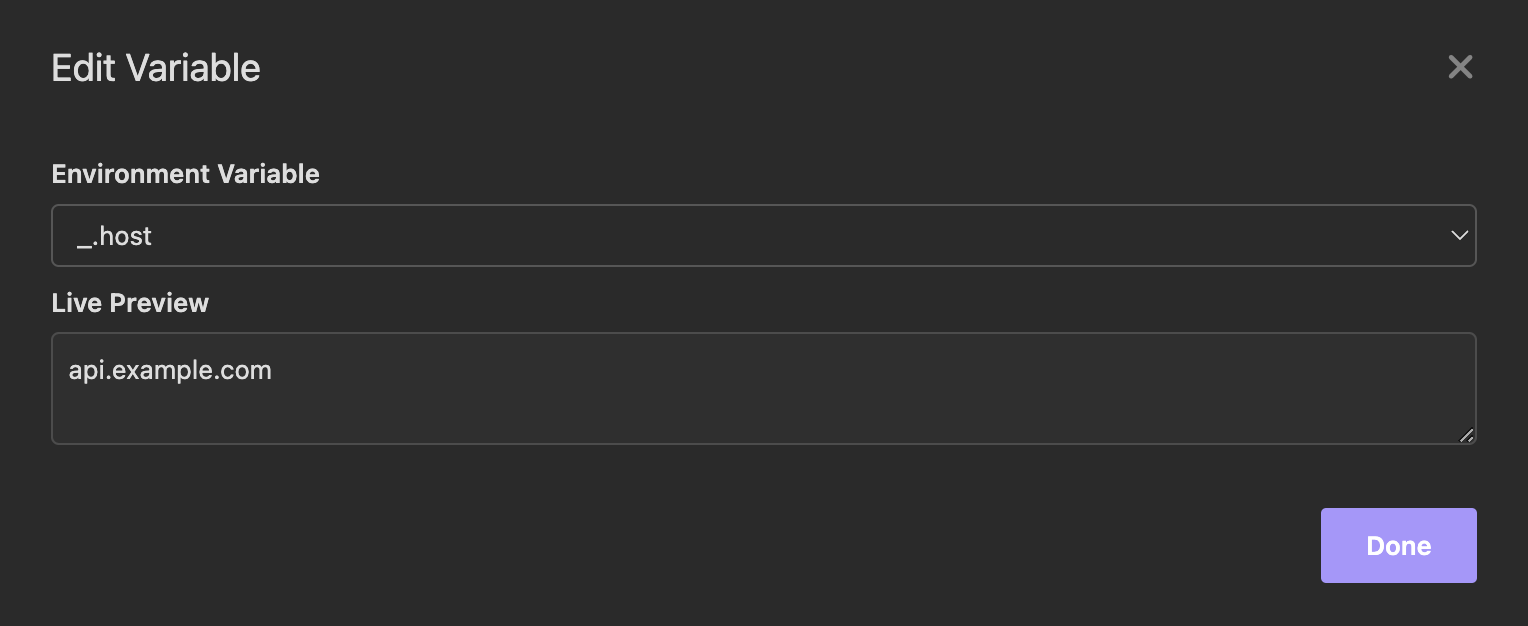Grab the Live Preview resize handle
The width and height of the screenshot is (1528, 626).
coord(1466,435)
